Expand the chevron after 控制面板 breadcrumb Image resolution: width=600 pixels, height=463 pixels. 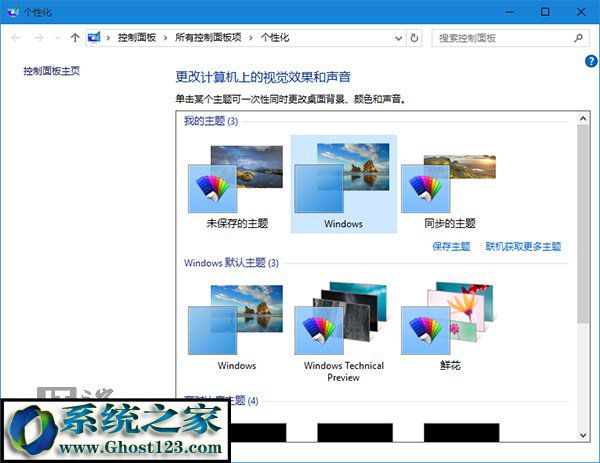click(x=165, y=38)
